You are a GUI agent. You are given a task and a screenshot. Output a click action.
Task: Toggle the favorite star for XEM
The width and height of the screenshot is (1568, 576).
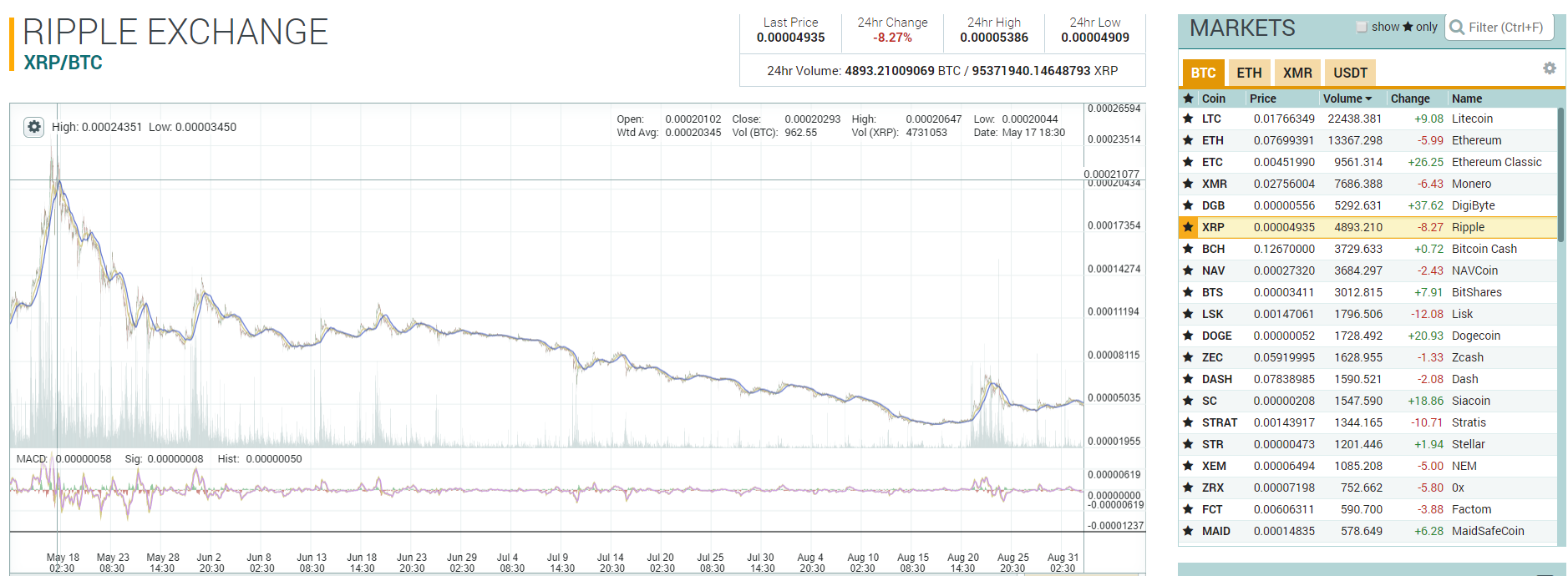click(1188, 466)
